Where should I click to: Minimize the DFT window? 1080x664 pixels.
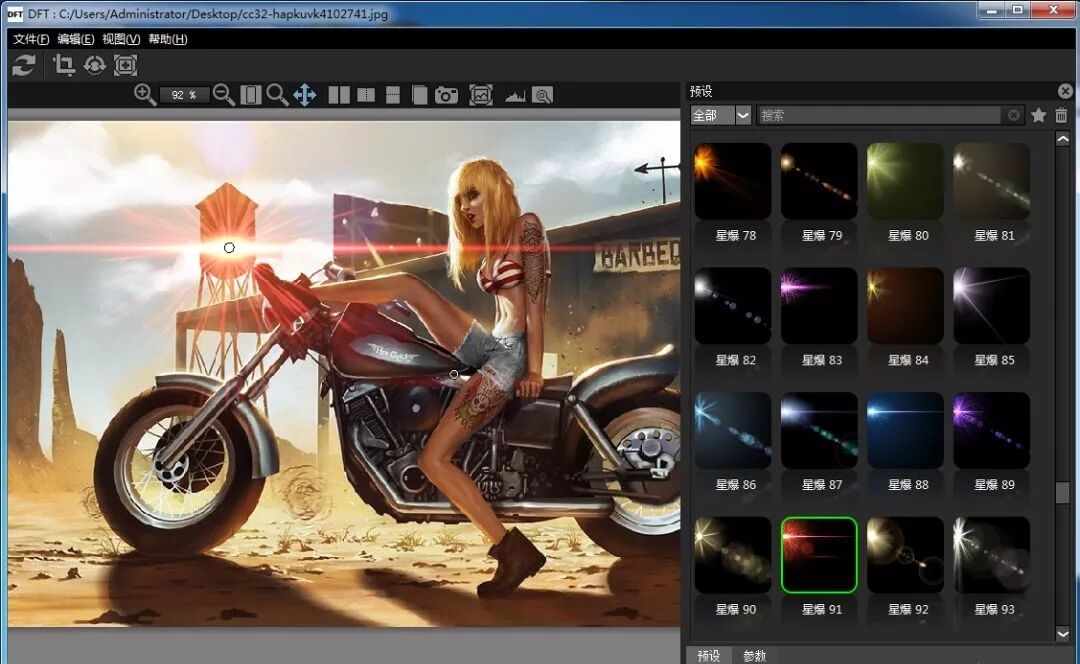click(x=992, y=10)
